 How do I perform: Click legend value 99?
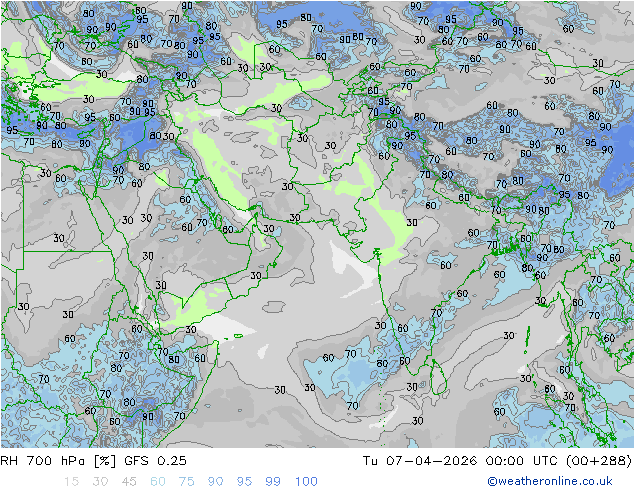click(x=273, y=482)
